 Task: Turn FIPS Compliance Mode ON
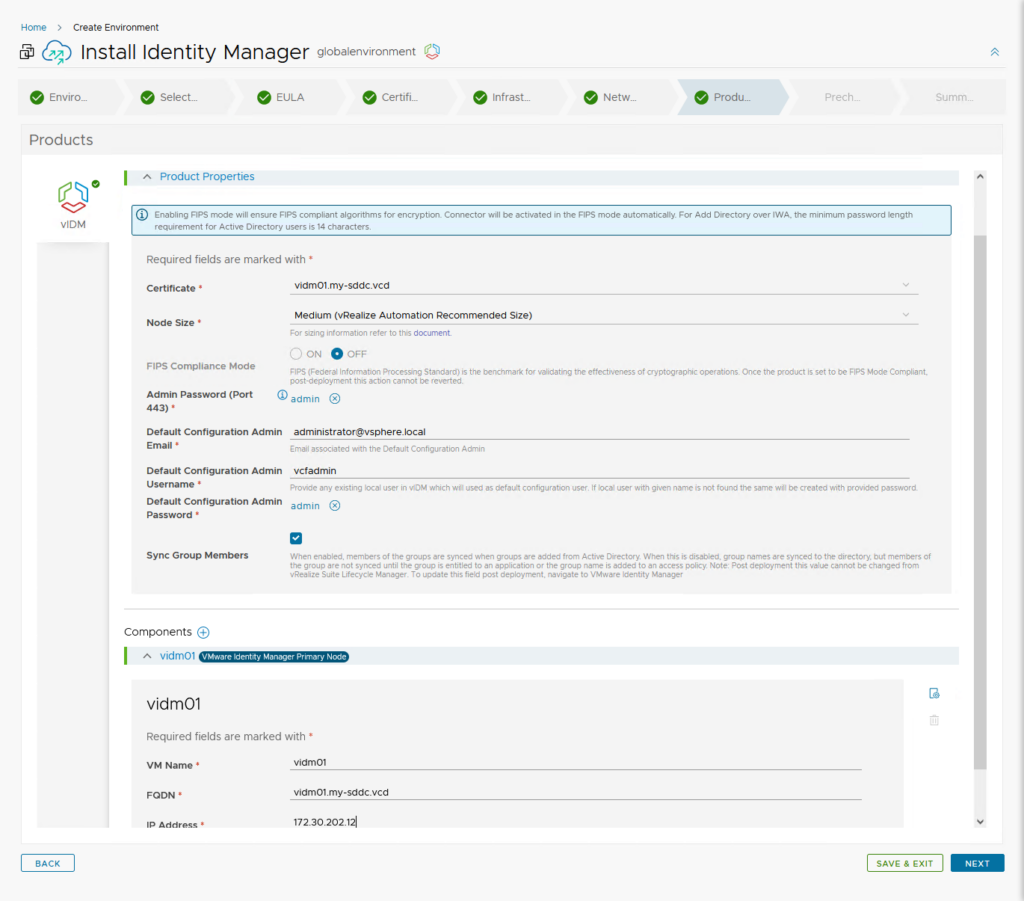click(x=296, y=354)
